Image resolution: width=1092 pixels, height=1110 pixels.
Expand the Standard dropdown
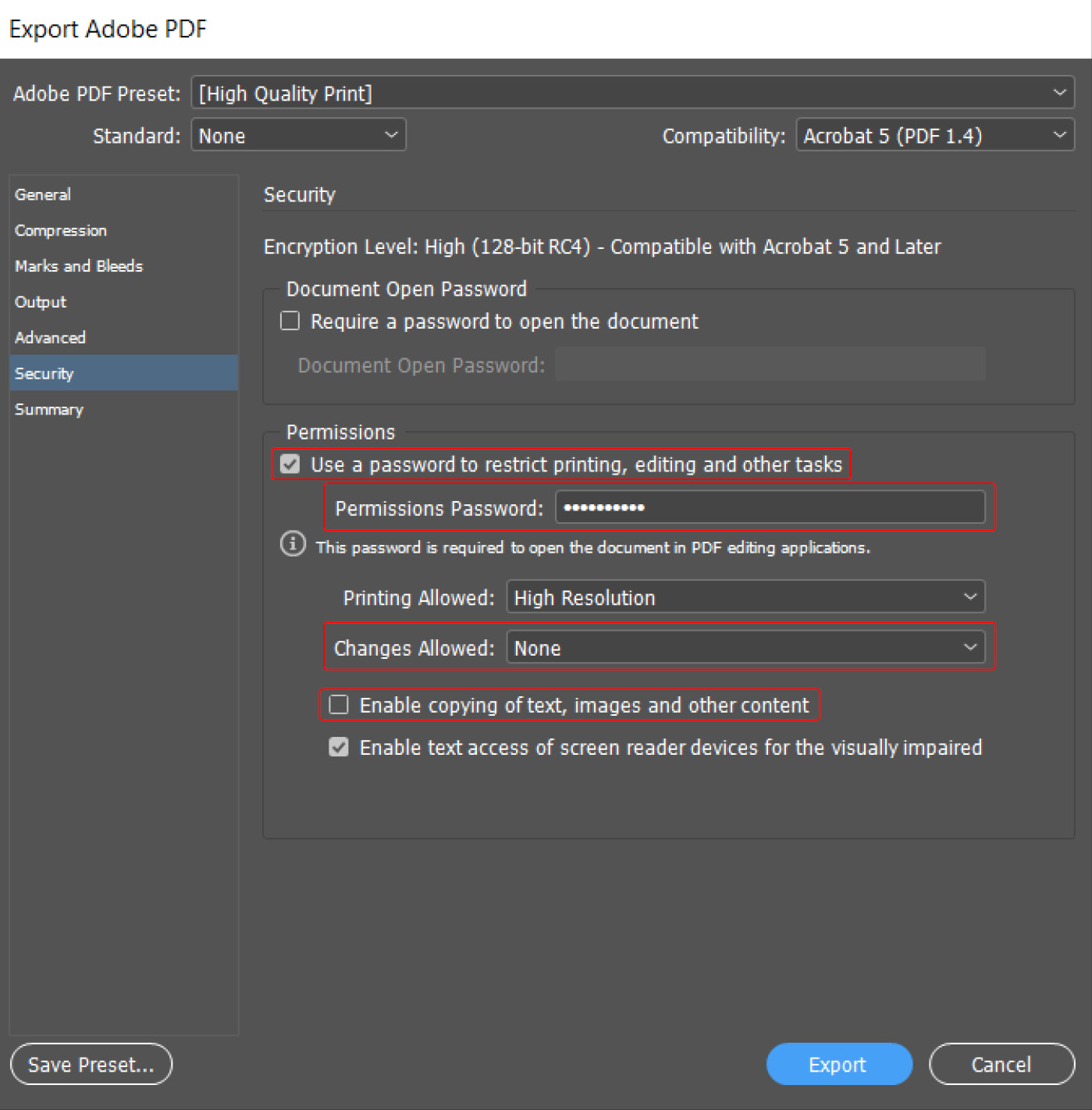[x=298, y=135]
